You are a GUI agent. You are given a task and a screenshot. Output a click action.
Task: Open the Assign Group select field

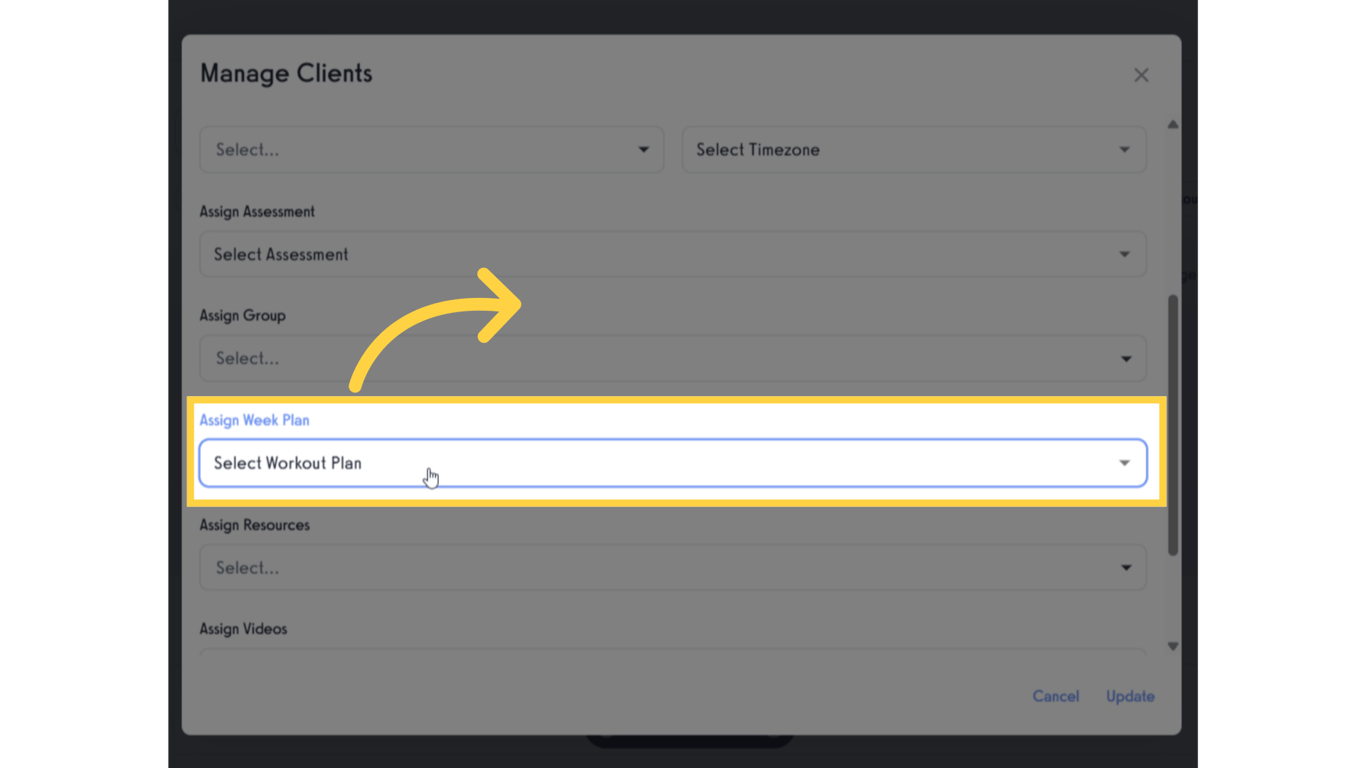[660, 359]
